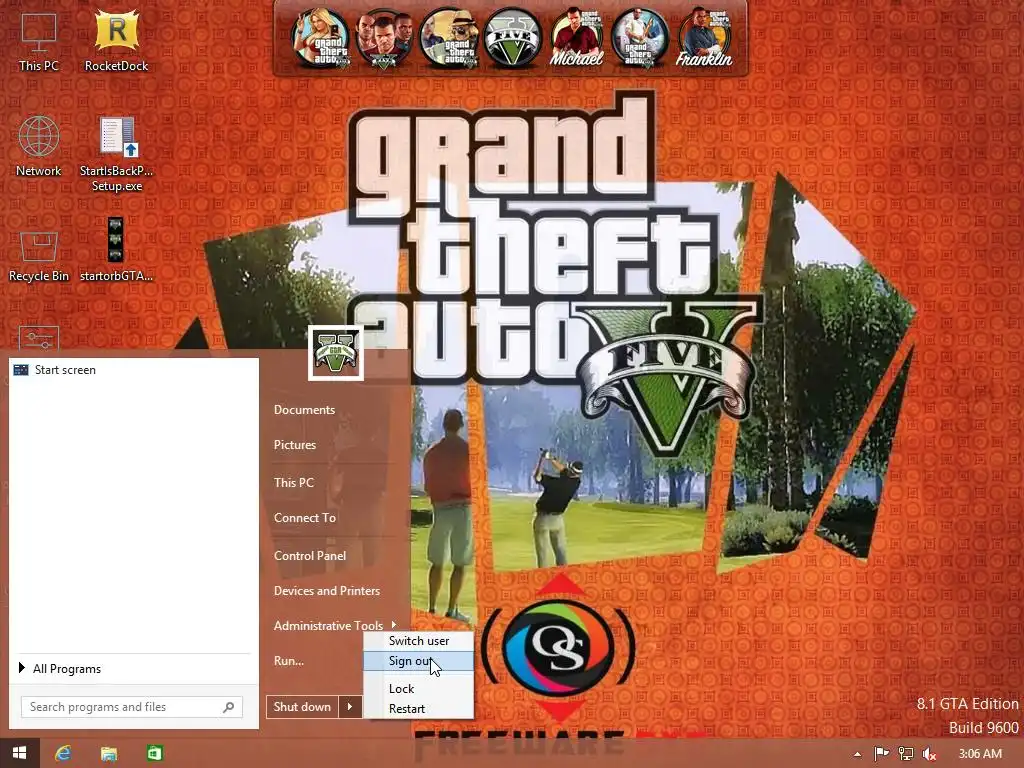The image size is (1024, 768).
Task: Open the Recycle Bin icon
Action: (x=39, y=256)
